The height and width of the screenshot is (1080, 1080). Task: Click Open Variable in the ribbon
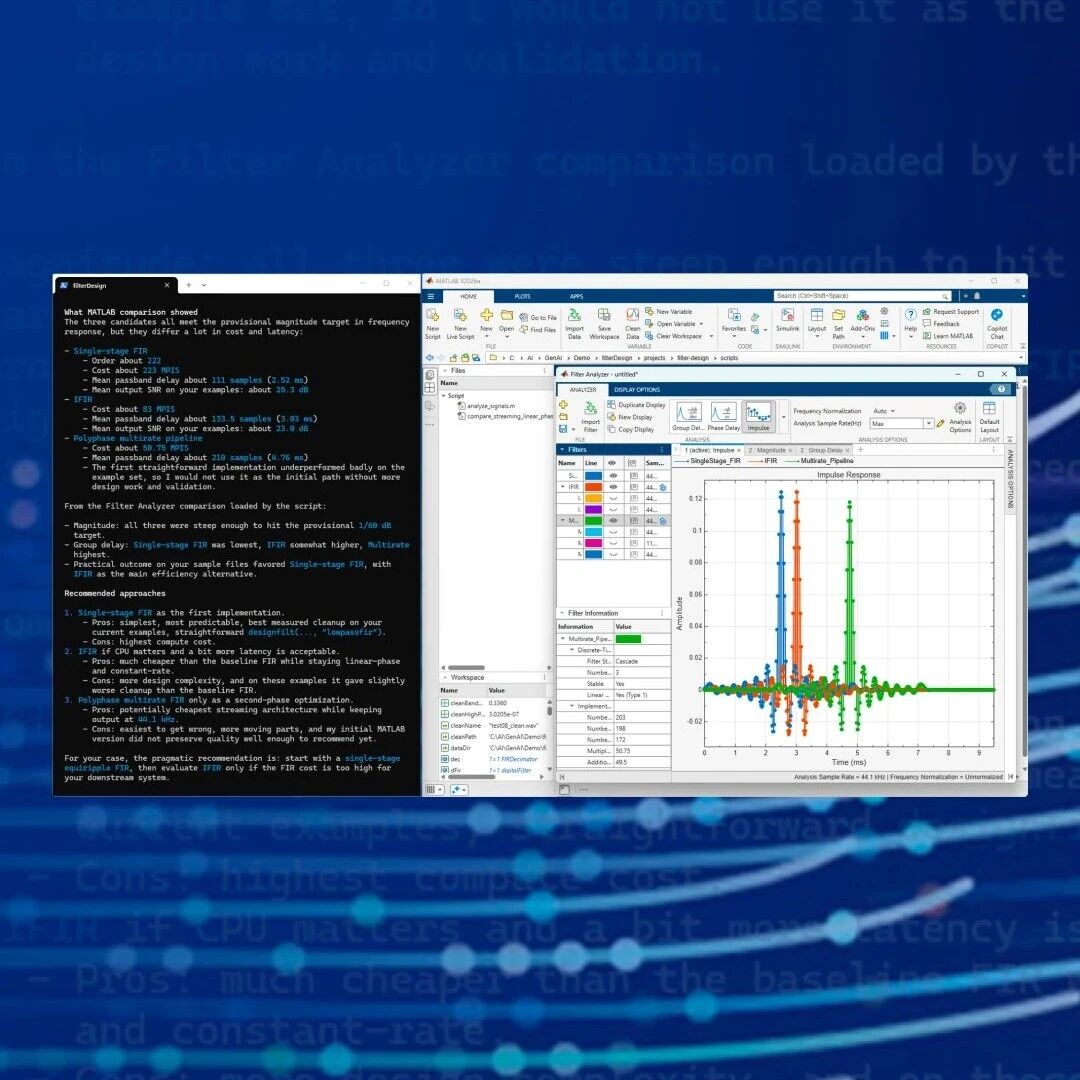(674, 324)
